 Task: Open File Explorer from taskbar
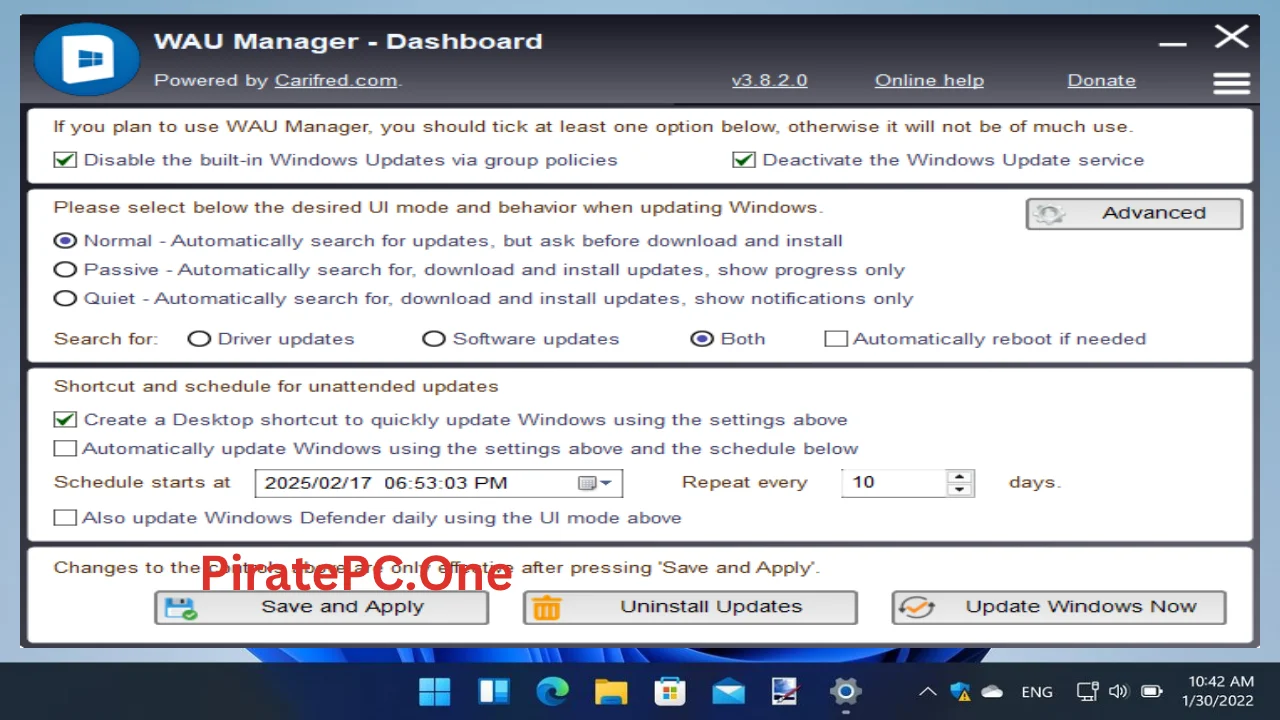coord(611,691)
